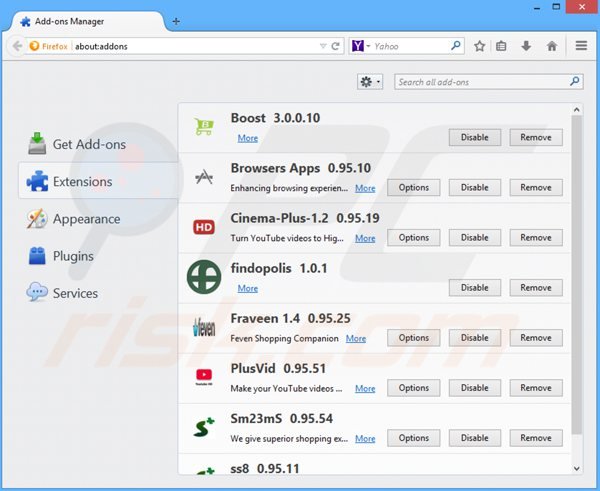Click the Sm23mS green S+ icon
600x491 pixels.
204,427
